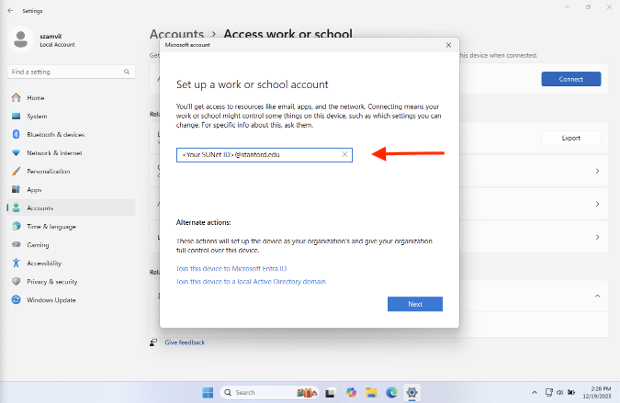Click the Give feedback link
Image resolution: width=620 pixels, height=403 pixels.
(185, 342)
